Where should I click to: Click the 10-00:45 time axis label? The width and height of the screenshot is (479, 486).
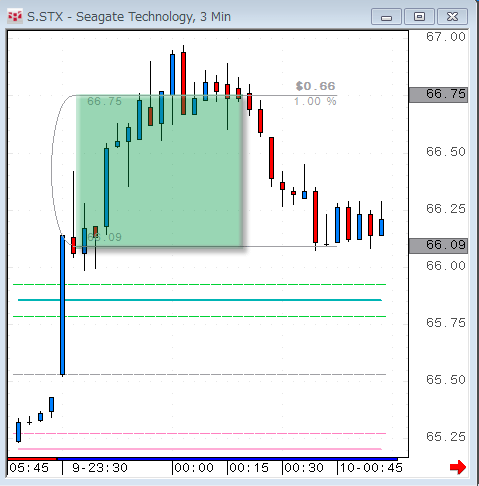(371, 468)
